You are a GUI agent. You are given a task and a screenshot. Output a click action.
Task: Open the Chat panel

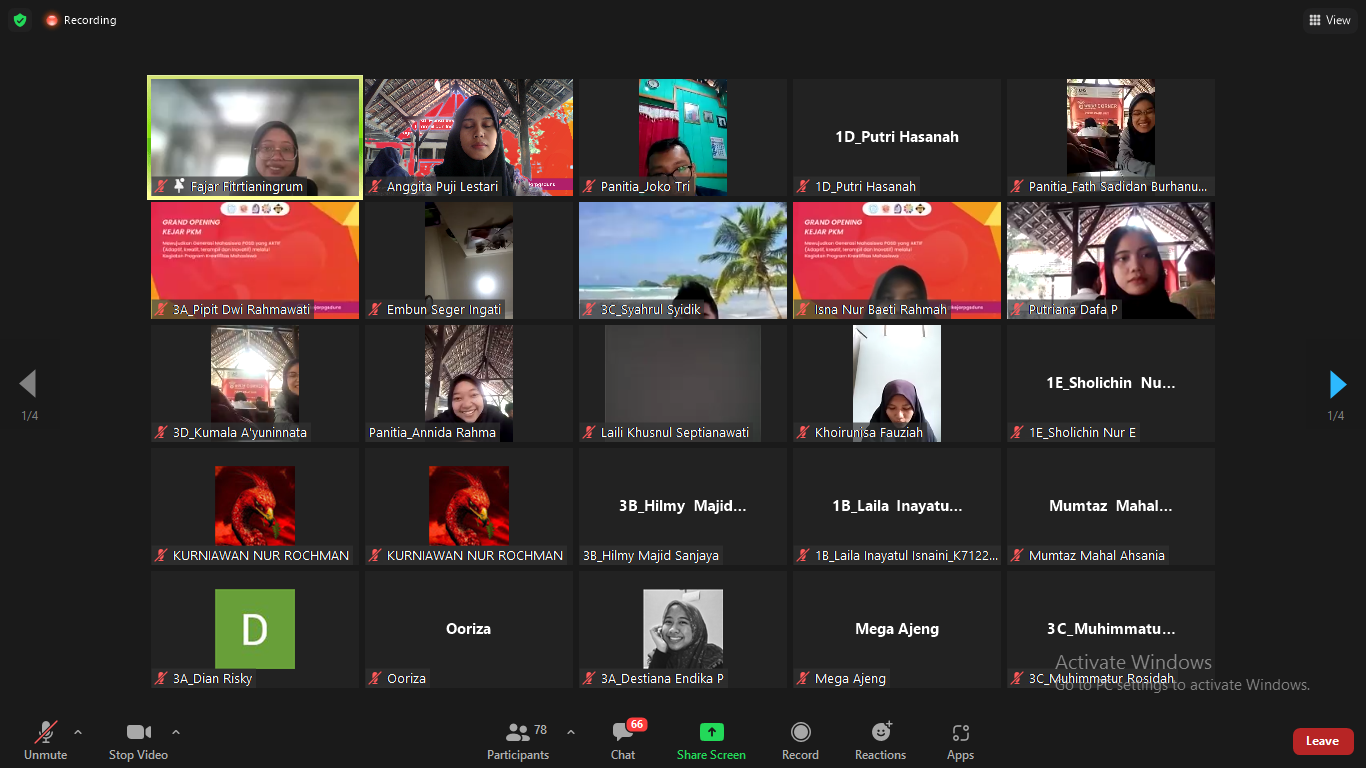(x=623, y=741)
